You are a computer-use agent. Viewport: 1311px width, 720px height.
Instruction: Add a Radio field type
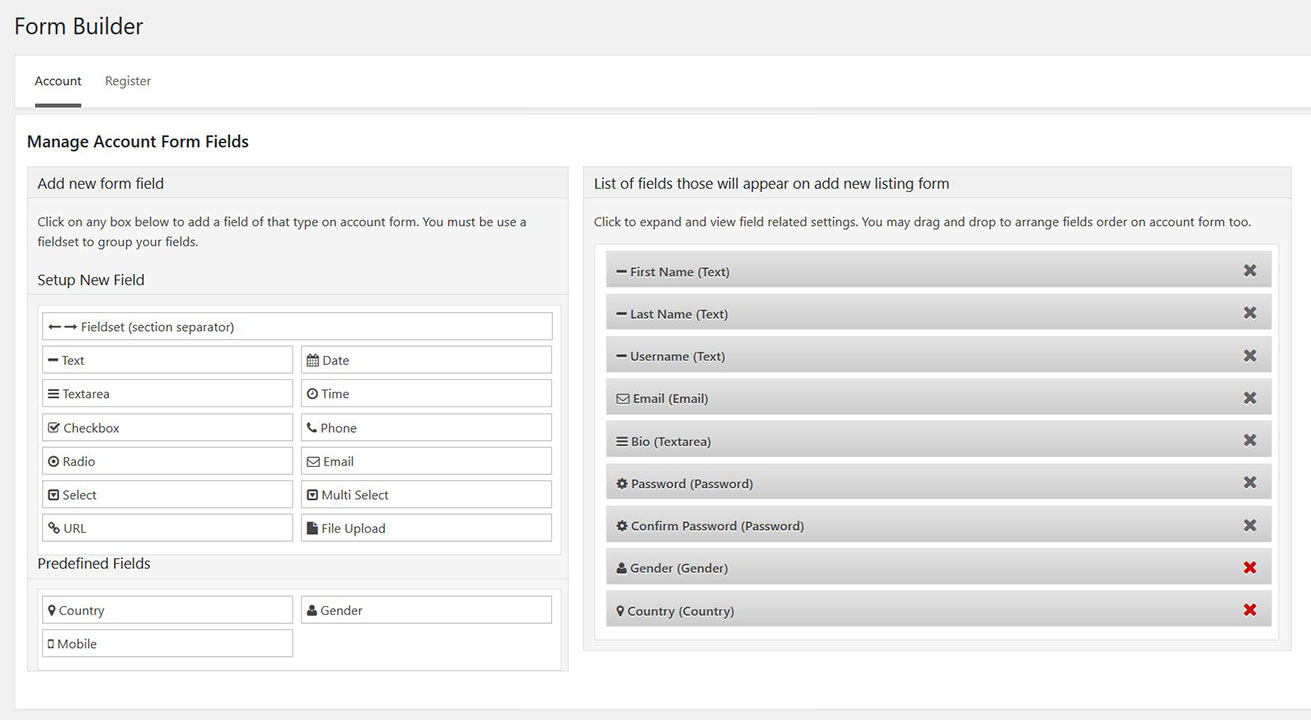[x=167, y=460]
